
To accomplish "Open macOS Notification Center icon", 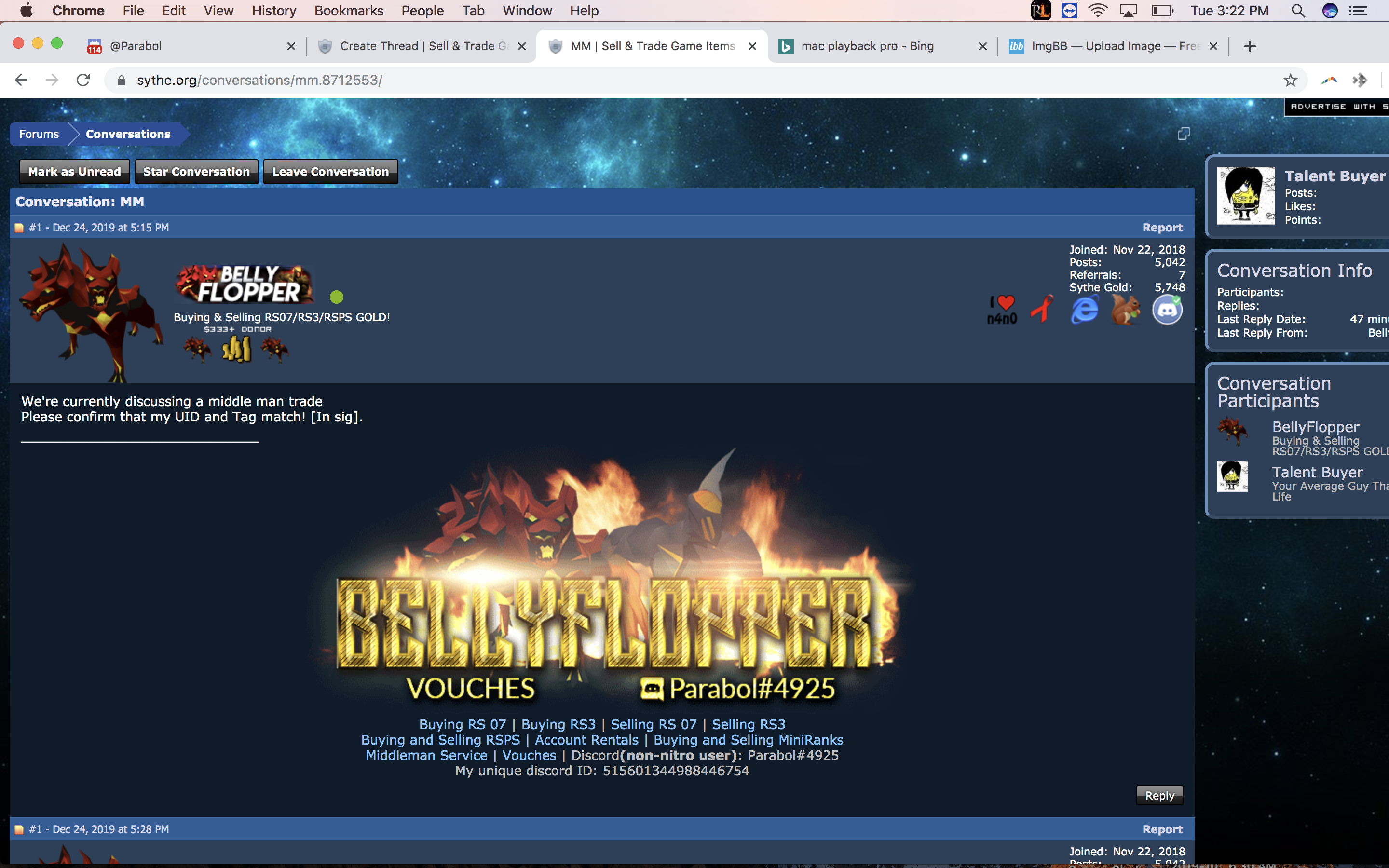I will [x=1358, y=10].
